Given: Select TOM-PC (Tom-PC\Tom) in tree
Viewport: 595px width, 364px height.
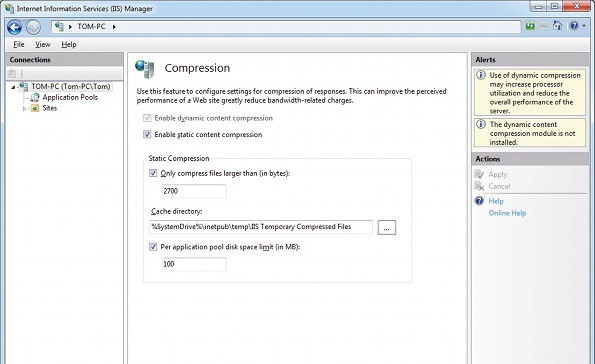Looking at the screenshot, I should tap(71, 87).
